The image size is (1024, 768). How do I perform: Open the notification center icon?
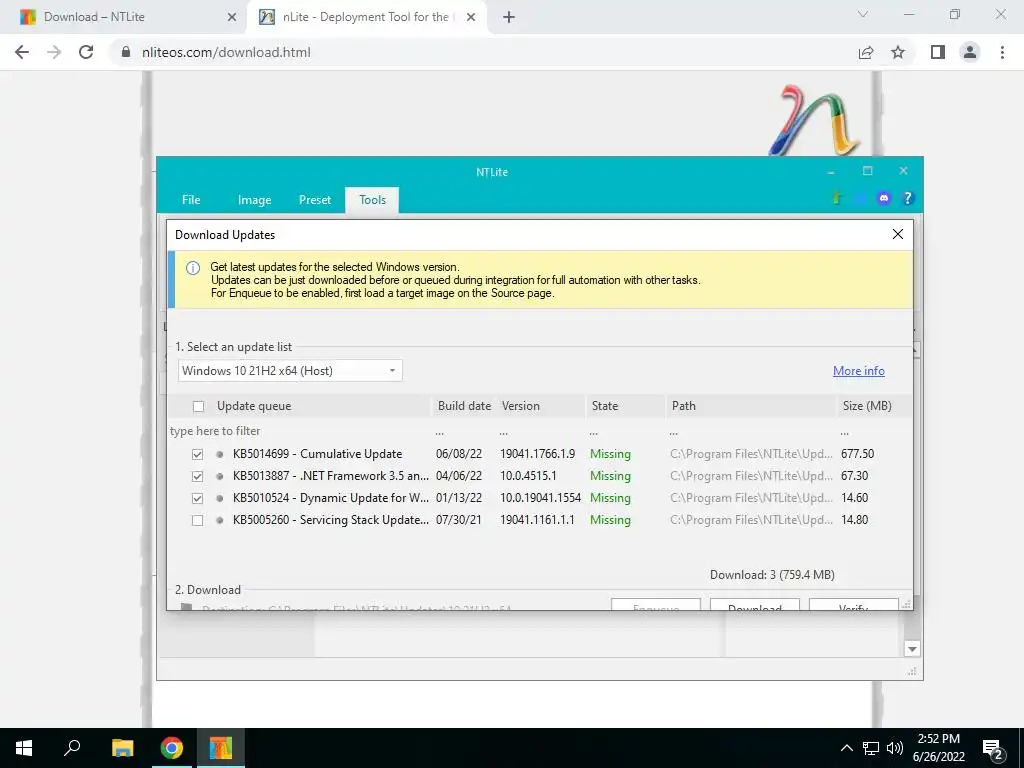pyautogui.click(x=993, y=750)
